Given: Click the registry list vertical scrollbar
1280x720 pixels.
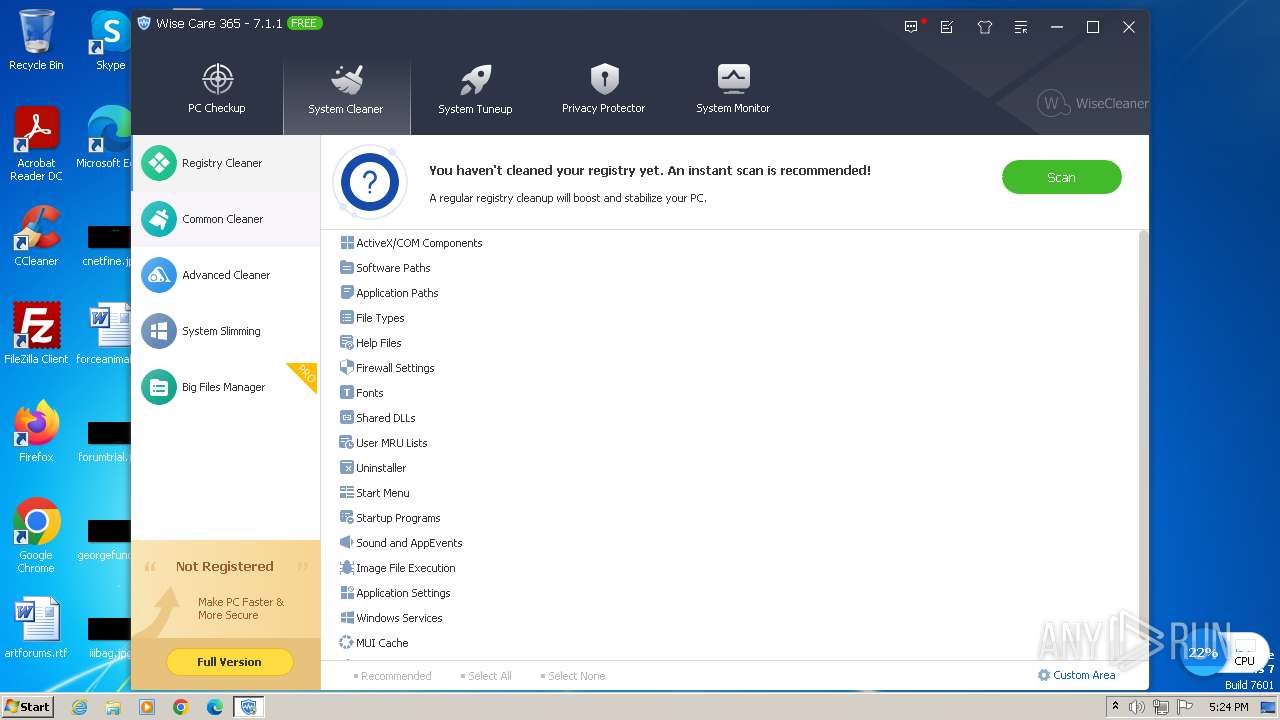Looking at the screenshot, I should [1143, 445].
